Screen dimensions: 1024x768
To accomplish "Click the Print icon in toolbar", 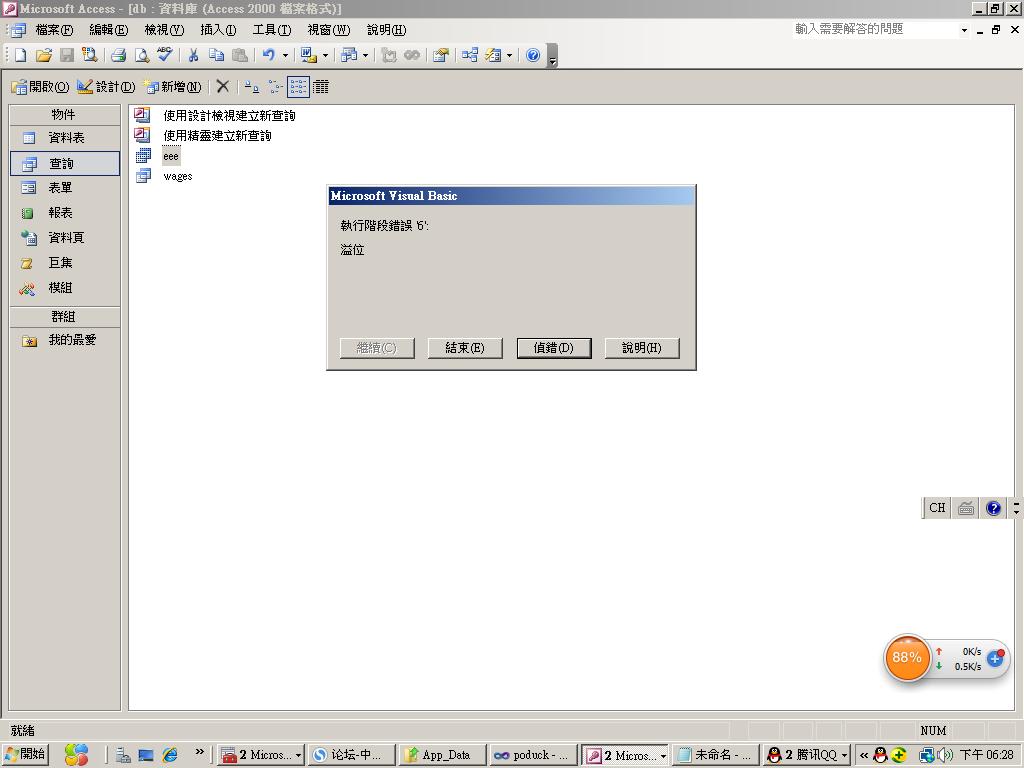I will click(118, 56).
